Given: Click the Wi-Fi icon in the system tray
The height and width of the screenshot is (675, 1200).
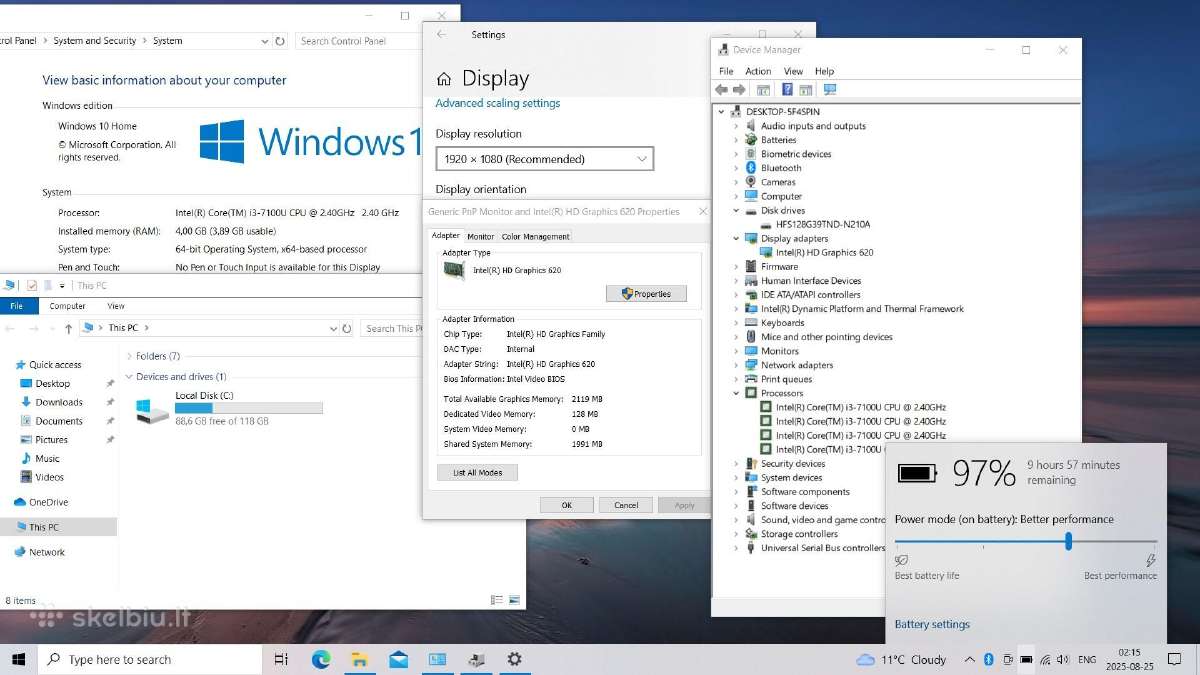Looking at the screenshot, I should pyautogui.click(x=1044, y=659).
